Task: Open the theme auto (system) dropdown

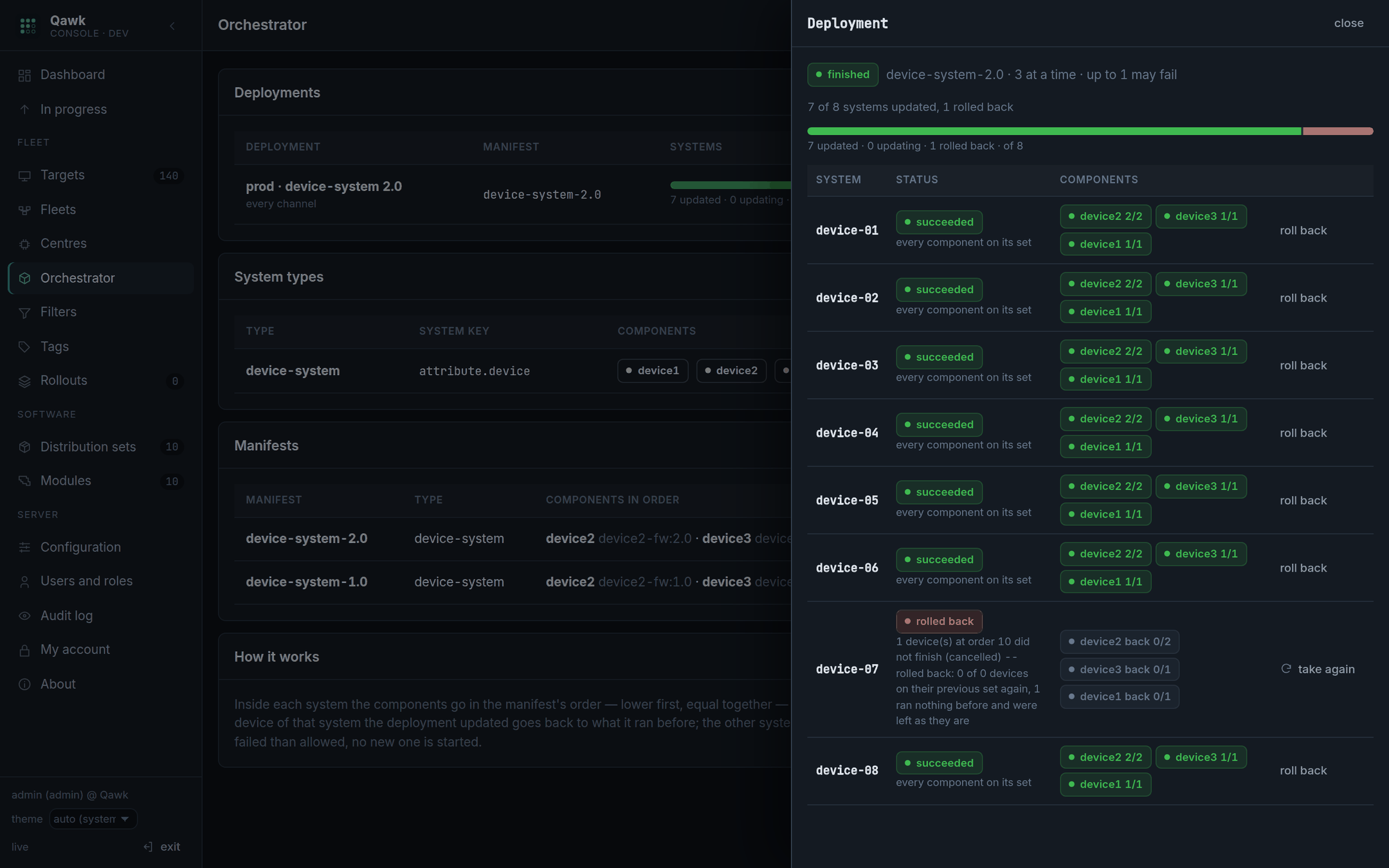Action: click(x=93, y=818)
